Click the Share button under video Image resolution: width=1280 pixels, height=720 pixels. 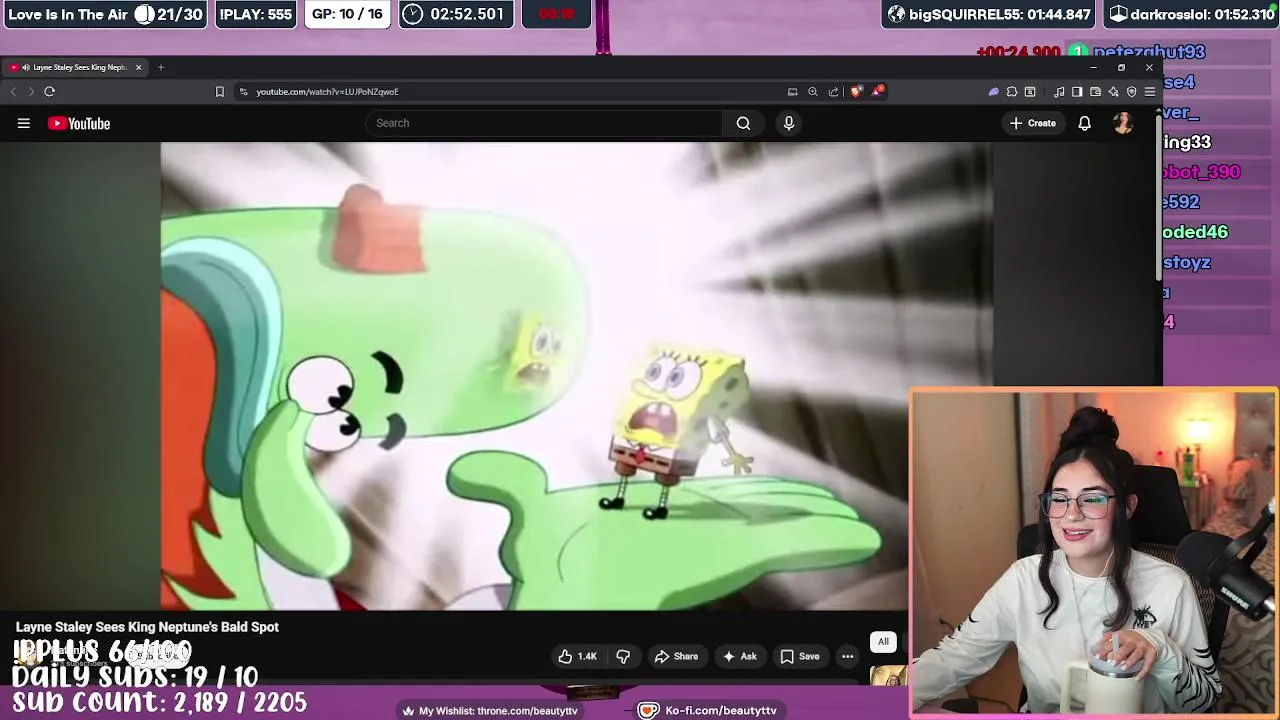(x=676, y=656)
